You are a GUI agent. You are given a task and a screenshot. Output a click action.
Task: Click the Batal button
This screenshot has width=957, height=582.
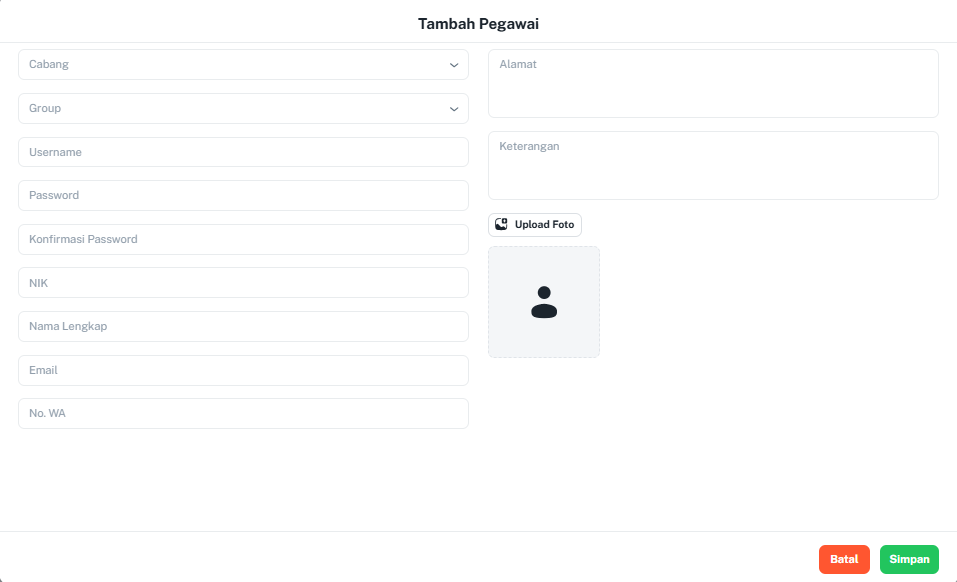tap(844, 559)
